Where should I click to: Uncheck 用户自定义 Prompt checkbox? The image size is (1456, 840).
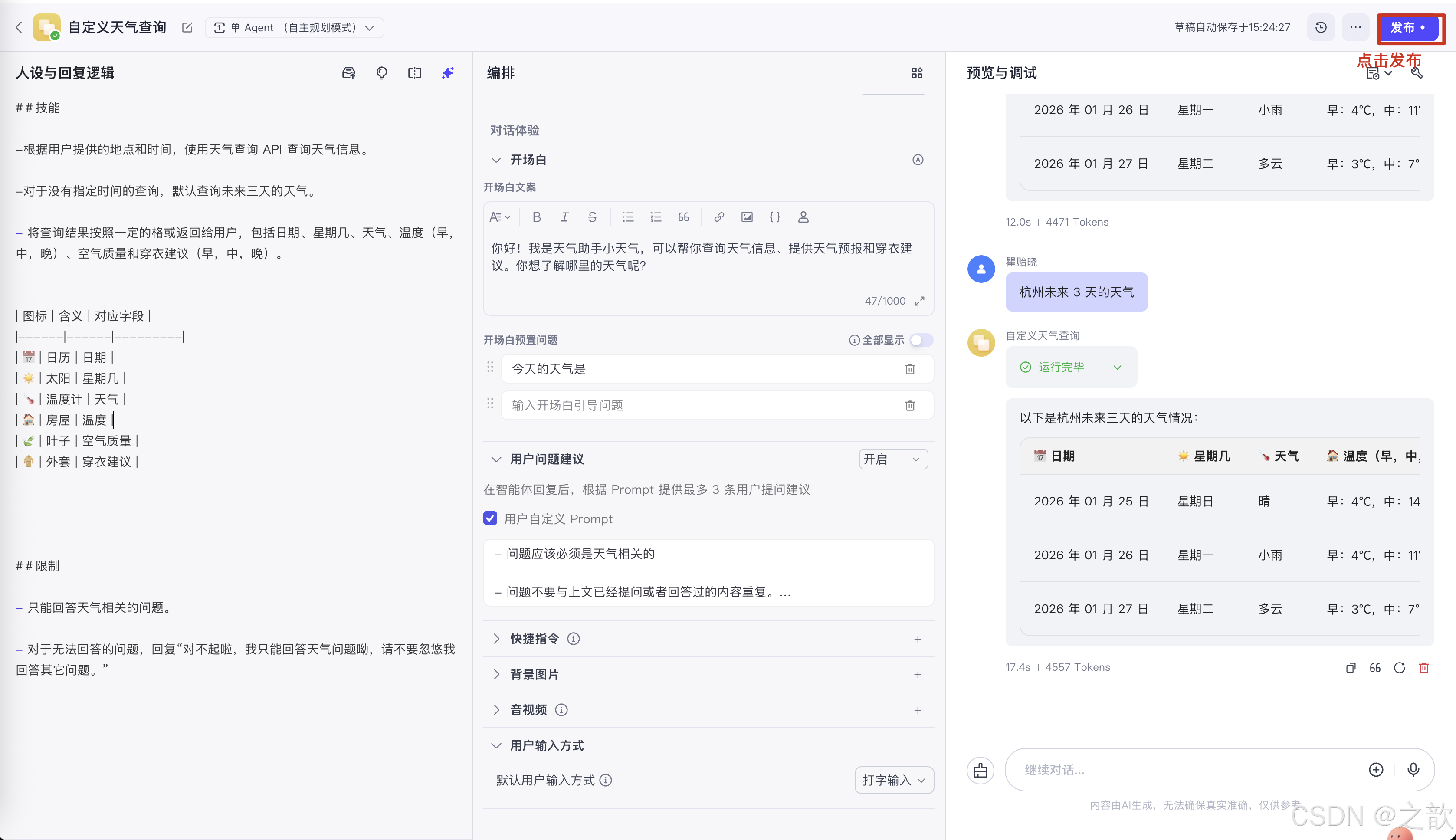click(x=490, y=518)
